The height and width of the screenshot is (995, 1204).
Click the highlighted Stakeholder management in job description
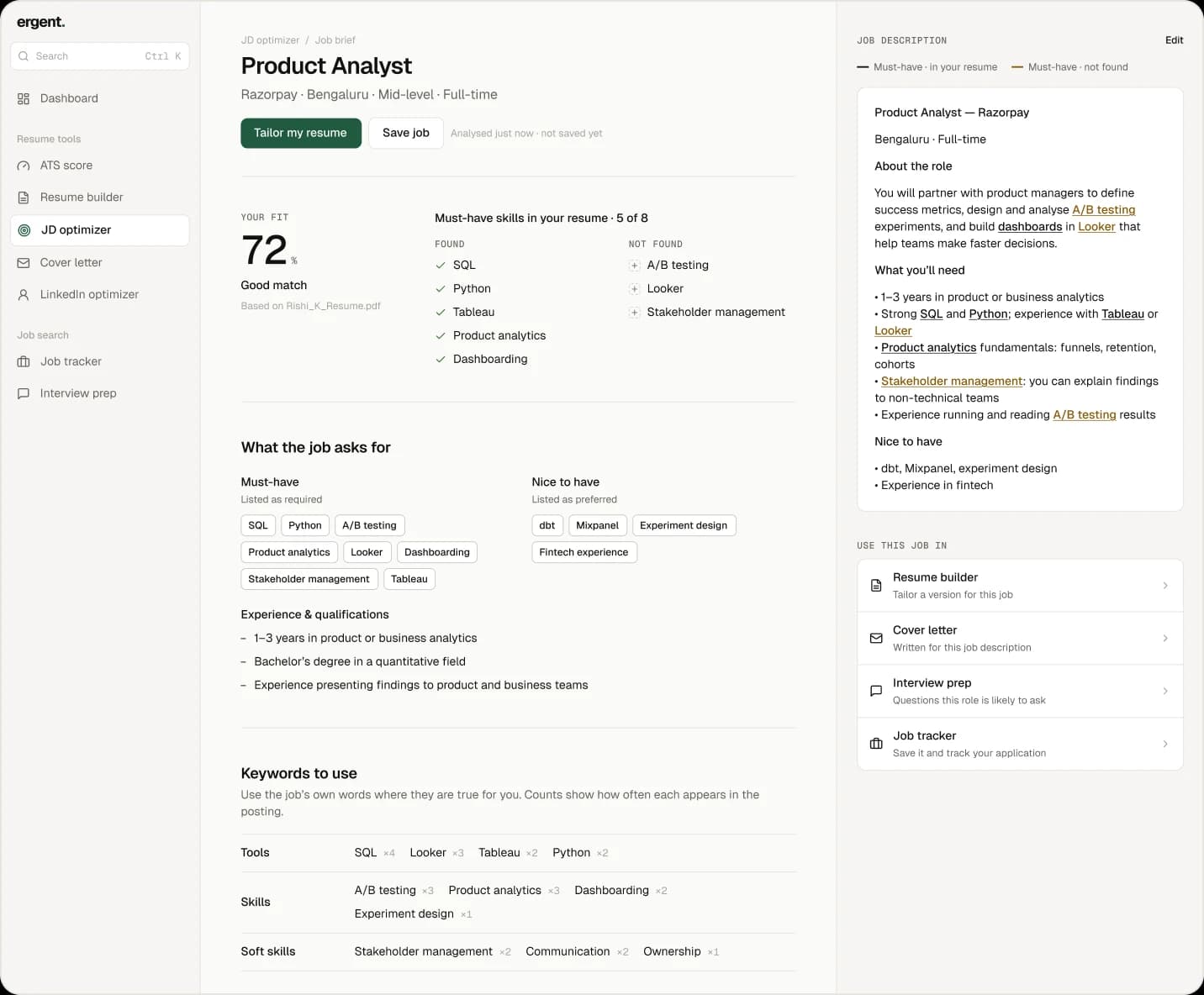[952, 382]
